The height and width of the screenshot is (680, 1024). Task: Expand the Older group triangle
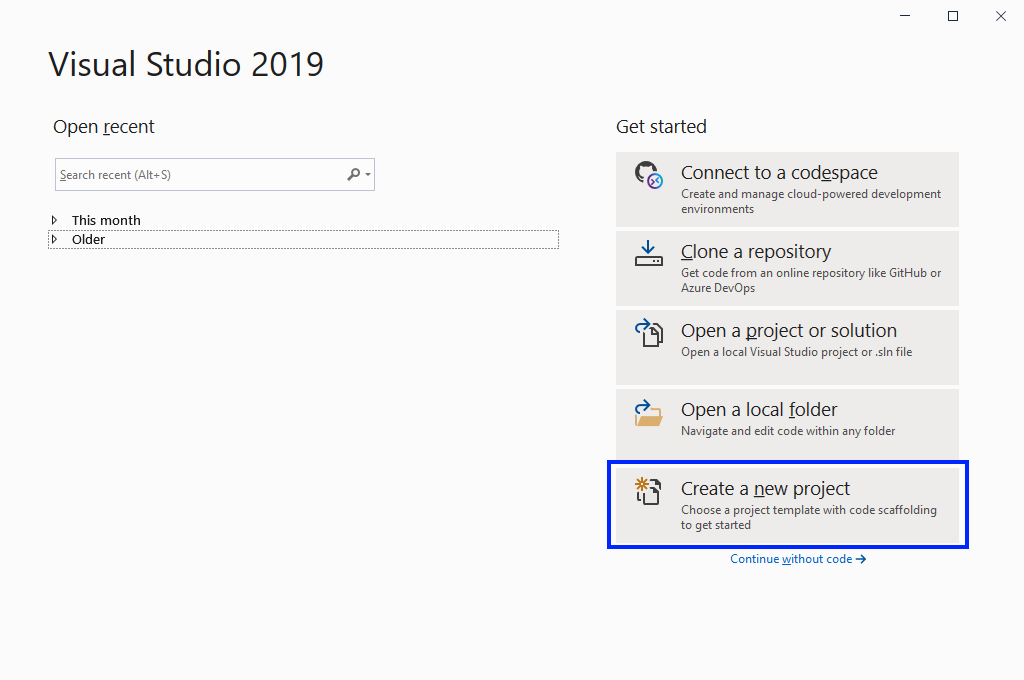coord(55,240)
